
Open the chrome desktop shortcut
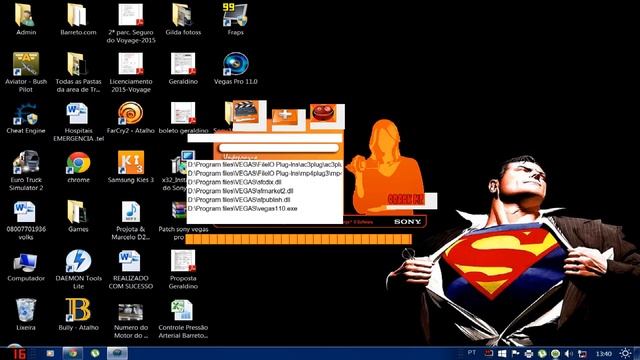click(78, 167)
